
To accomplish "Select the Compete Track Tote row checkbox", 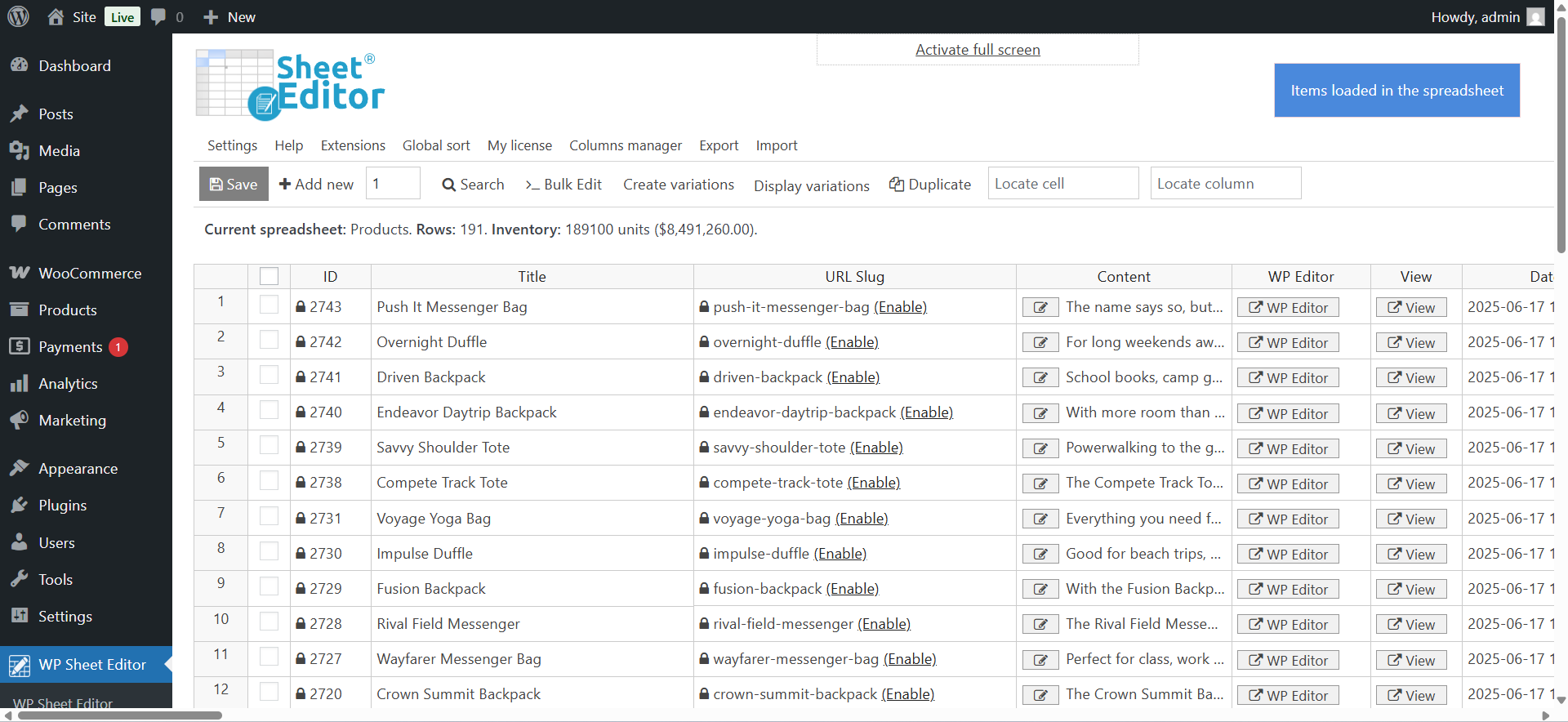I will click(x=269, y=481).
